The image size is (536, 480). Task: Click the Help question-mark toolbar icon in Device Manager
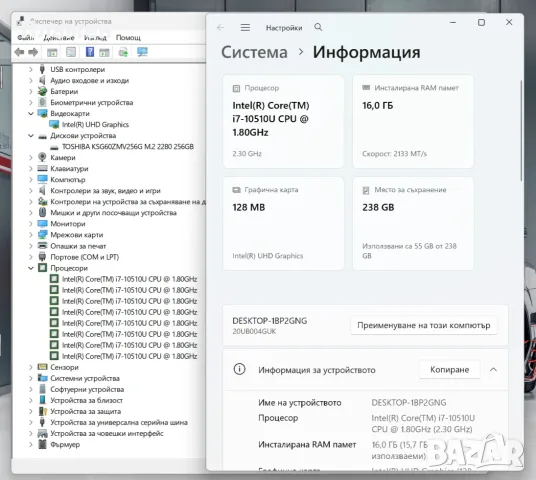pyautogui.click(x=90, y=52)
